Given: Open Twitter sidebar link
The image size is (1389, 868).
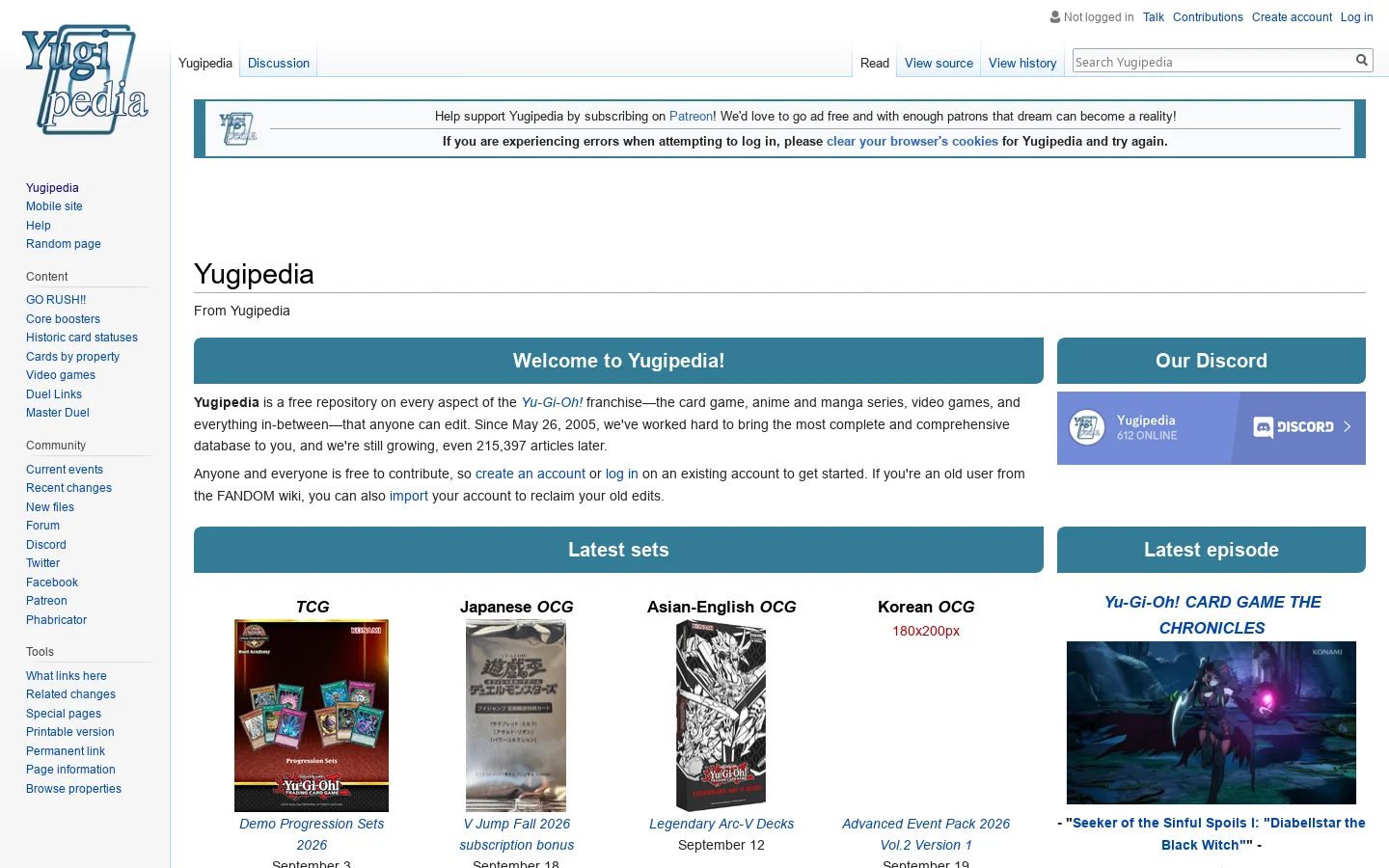Looking at the screenshot, I should (42, 563).
